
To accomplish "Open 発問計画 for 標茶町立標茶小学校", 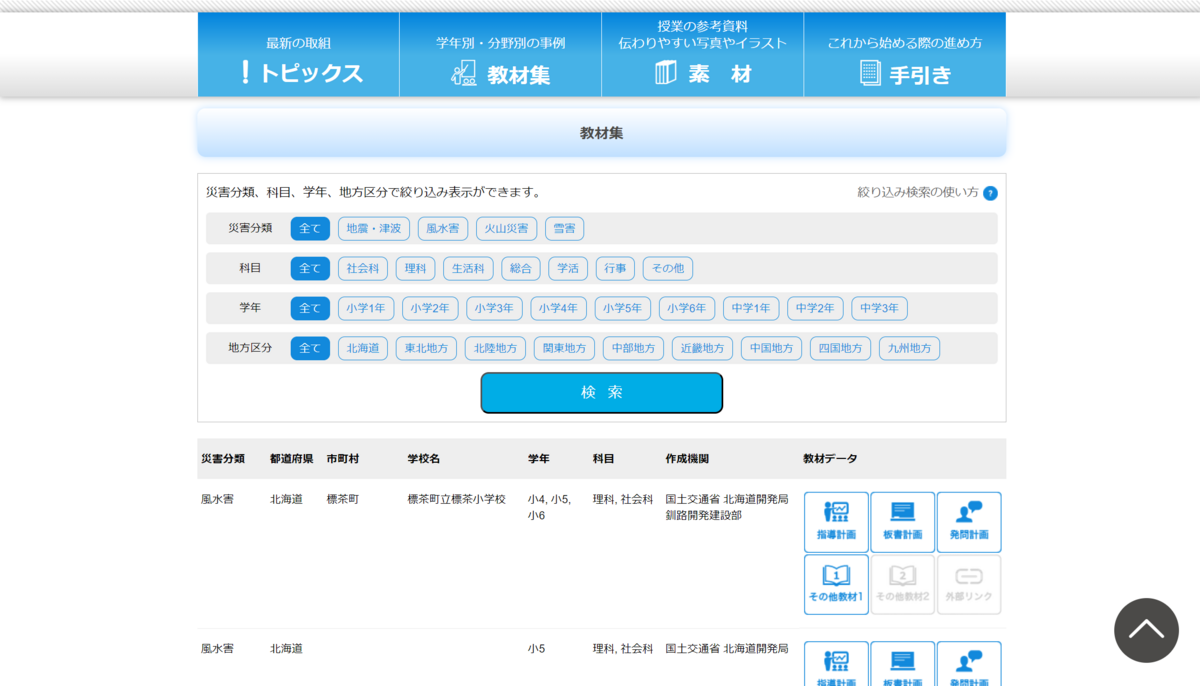I will pyautogui.click(x=969, y=522).
